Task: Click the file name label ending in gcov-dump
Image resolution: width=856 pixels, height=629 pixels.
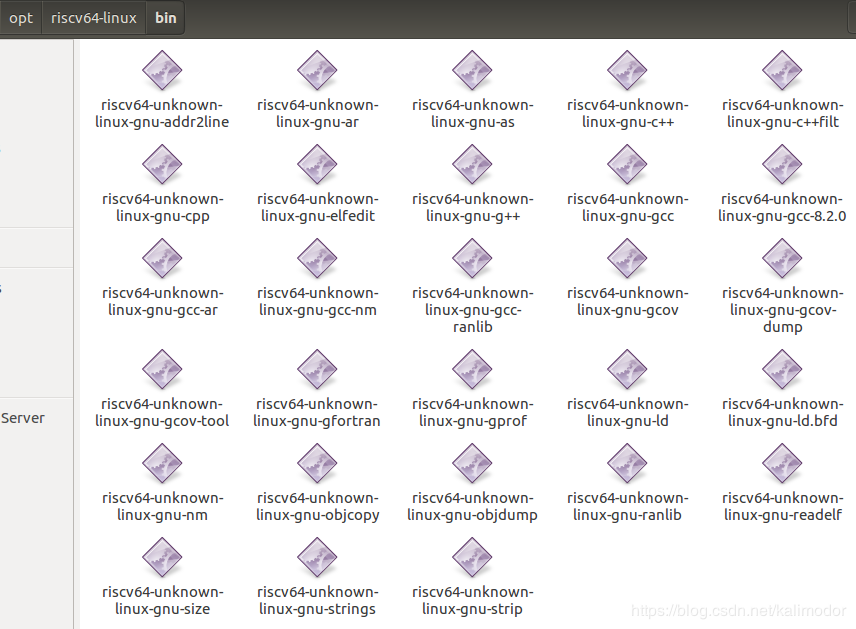Action: [782, 310]
